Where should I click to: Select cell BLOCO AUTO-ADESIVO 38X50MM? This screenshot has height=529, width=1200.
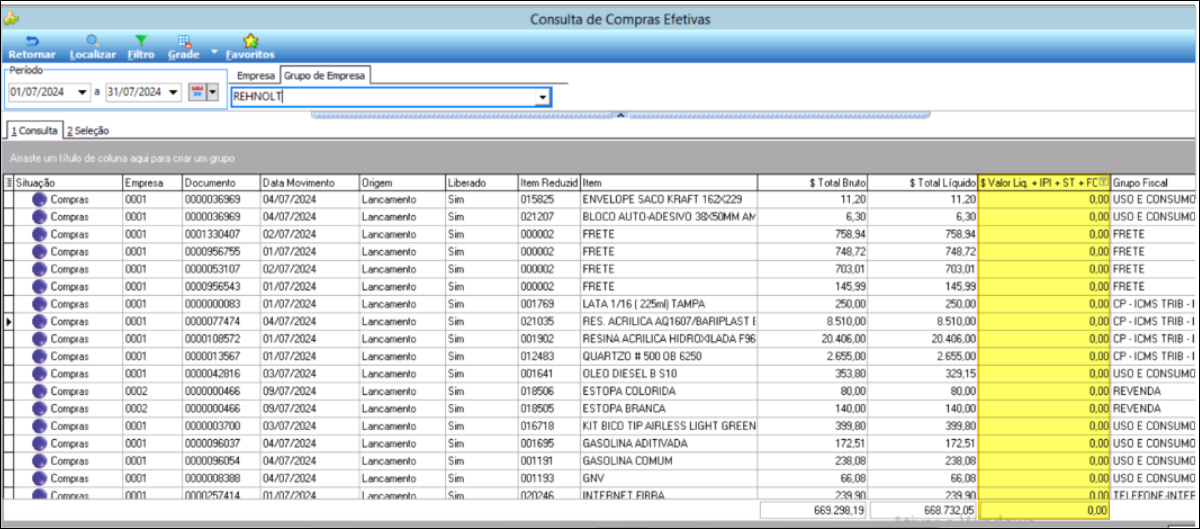pos(668,216)
